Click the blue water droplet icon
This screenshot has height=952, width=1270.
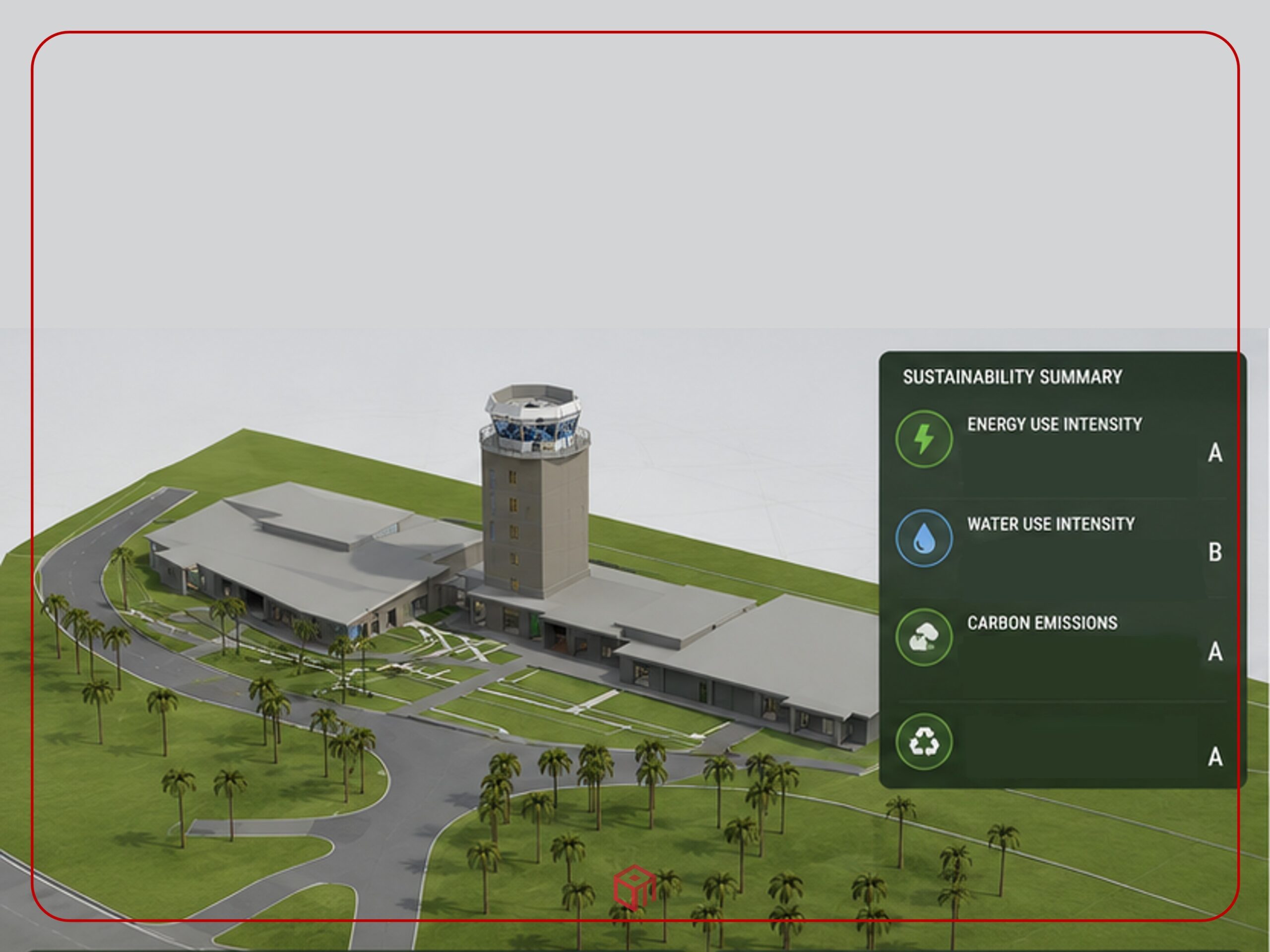point(924,538)
